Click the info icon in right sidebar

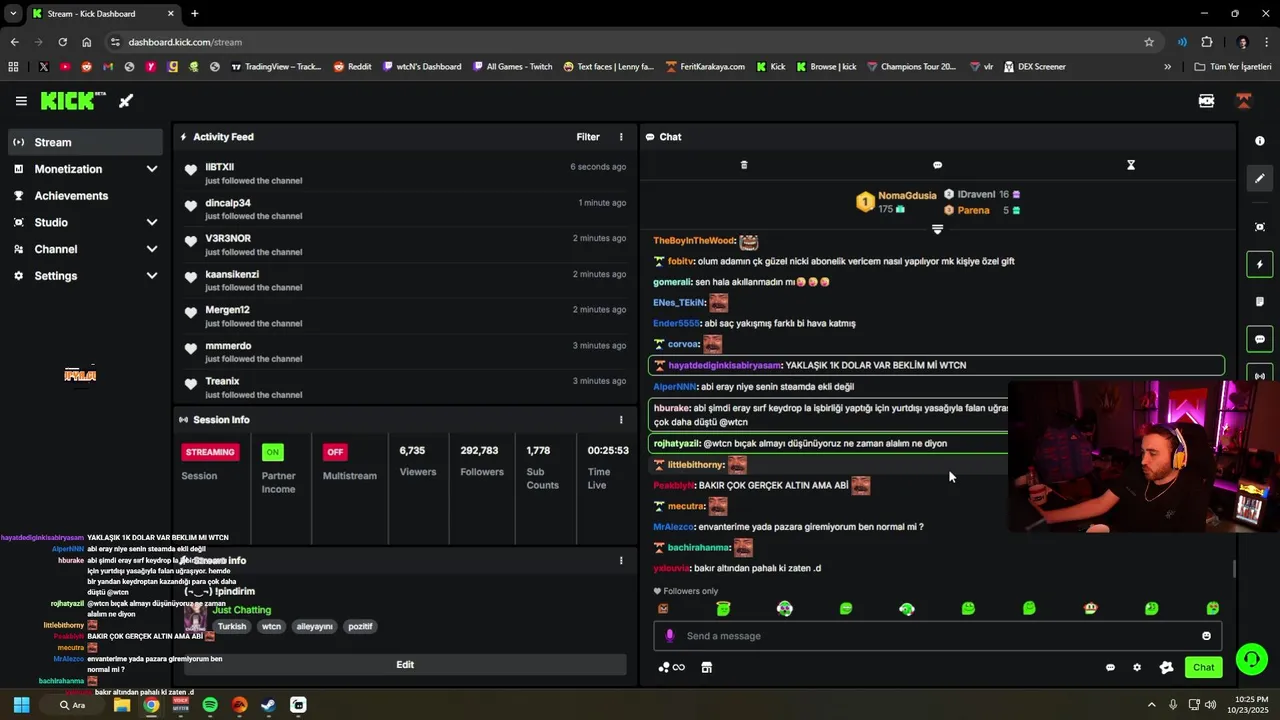point(1260,141)
